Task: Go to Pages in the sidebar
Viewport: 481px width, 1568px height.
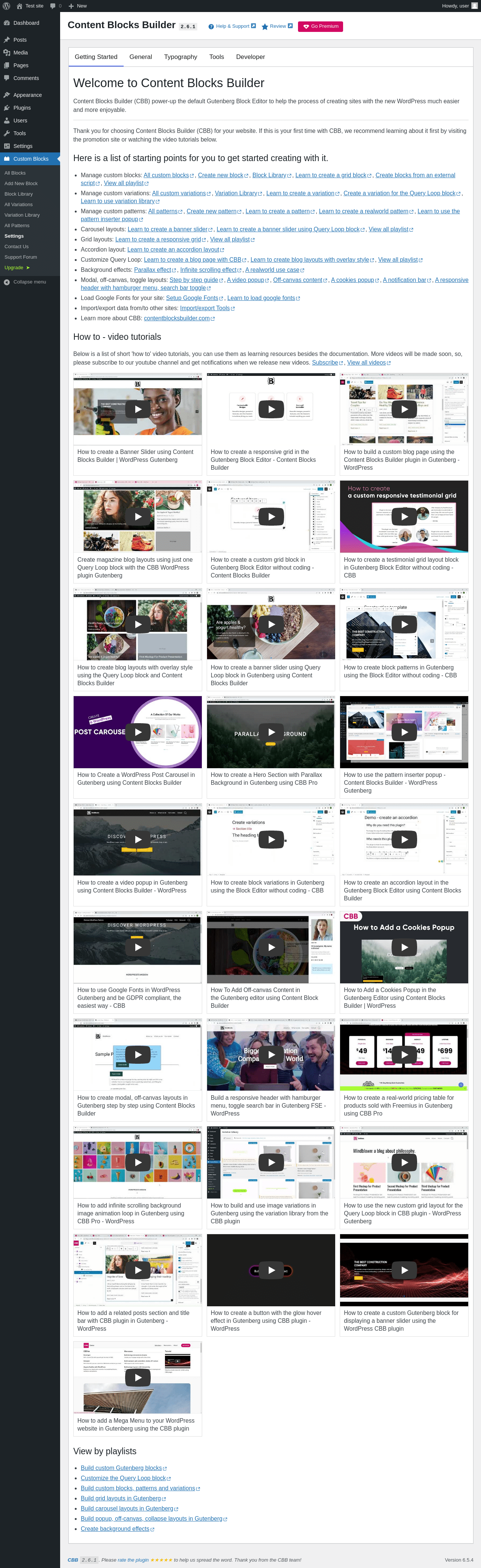Action: [30, 65]
